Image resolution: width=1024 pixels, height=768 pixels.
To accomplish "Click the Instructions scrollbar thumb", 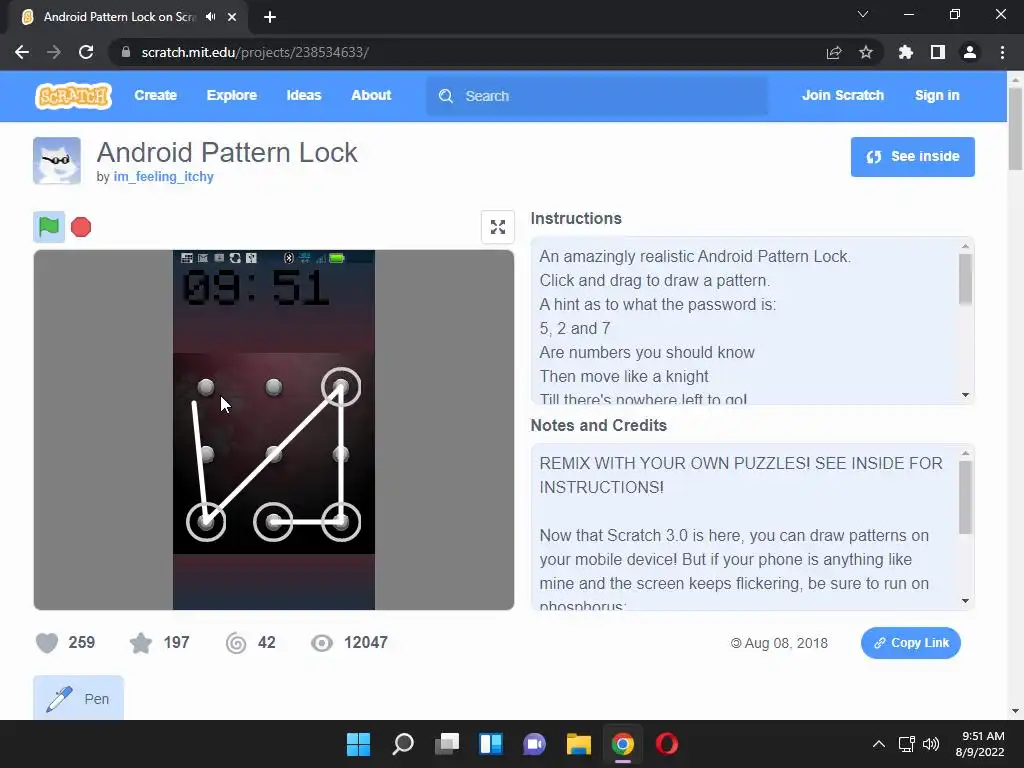I will (965, 279).
